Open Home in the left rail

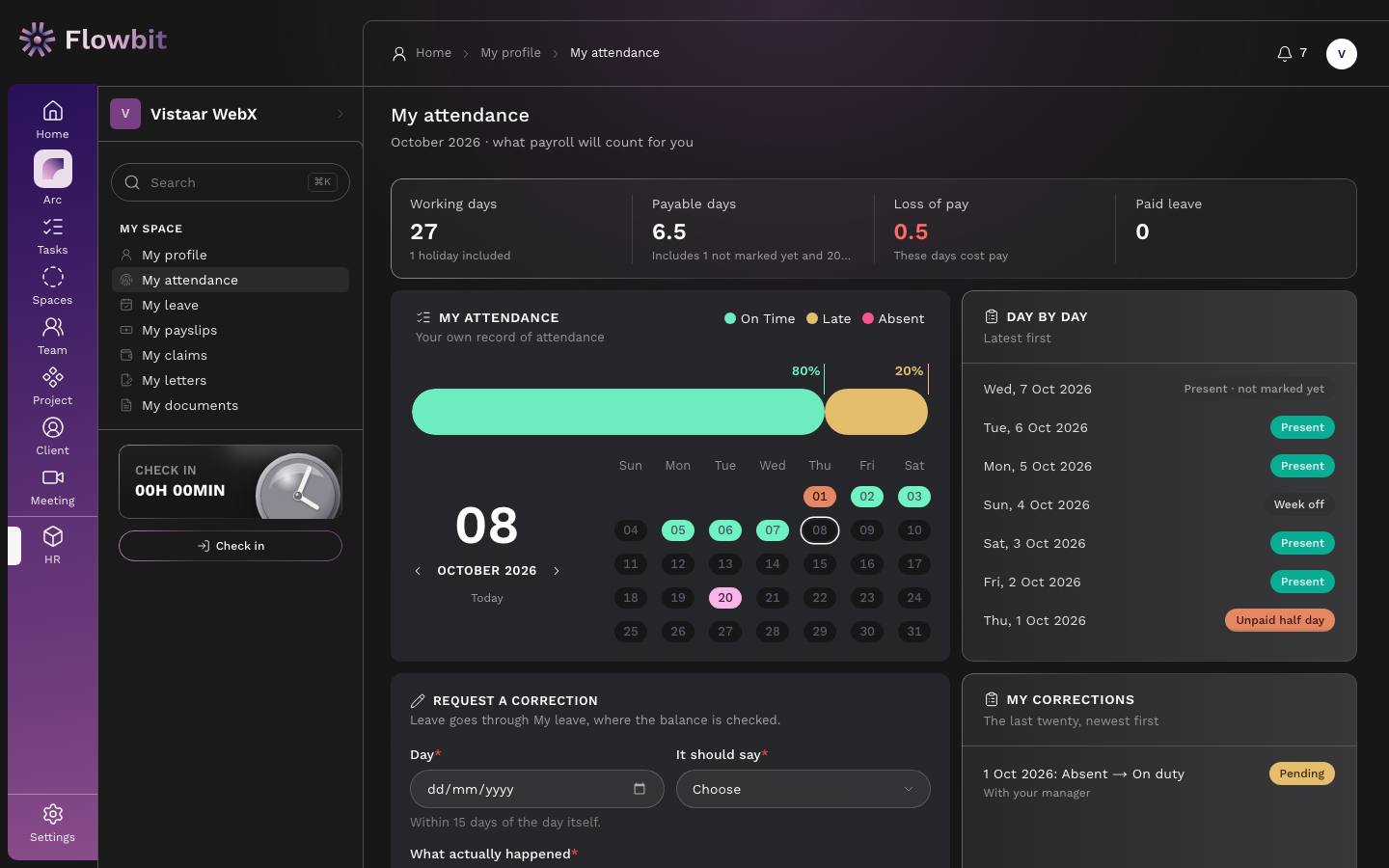click(x=52, y=120)
